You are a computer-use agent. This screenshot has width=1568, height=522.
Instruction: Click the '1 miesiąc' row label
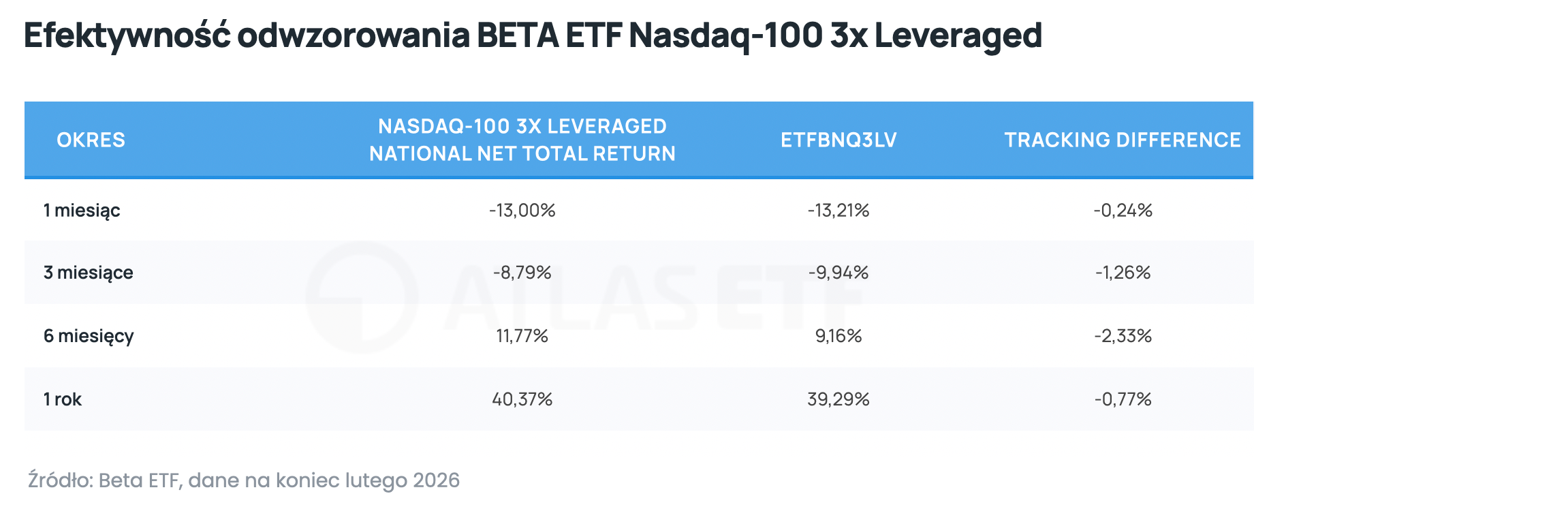82,210
